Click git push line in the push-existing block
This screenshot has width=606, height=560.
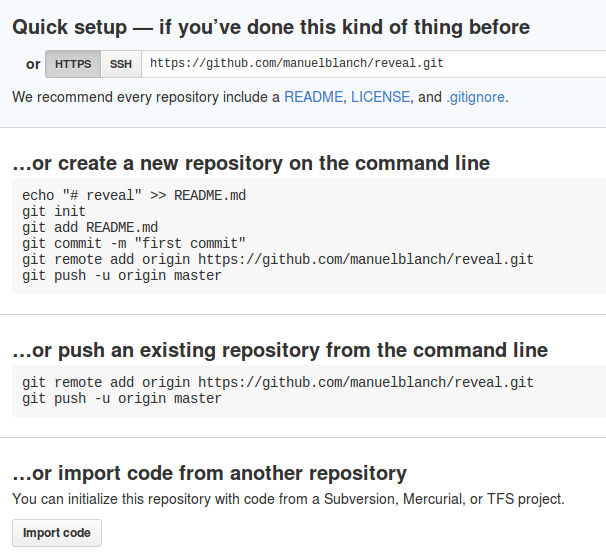(x=122, y=398)
